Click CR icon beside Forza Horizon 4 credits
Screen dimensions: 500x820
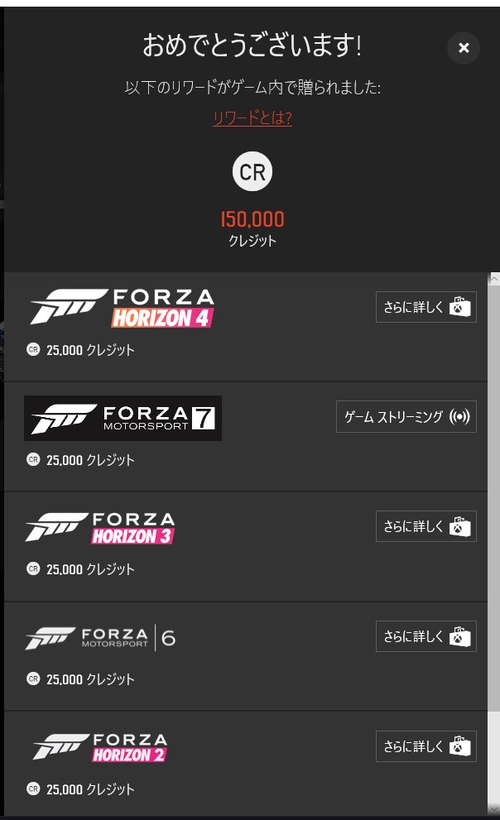(x=33, y=349)
